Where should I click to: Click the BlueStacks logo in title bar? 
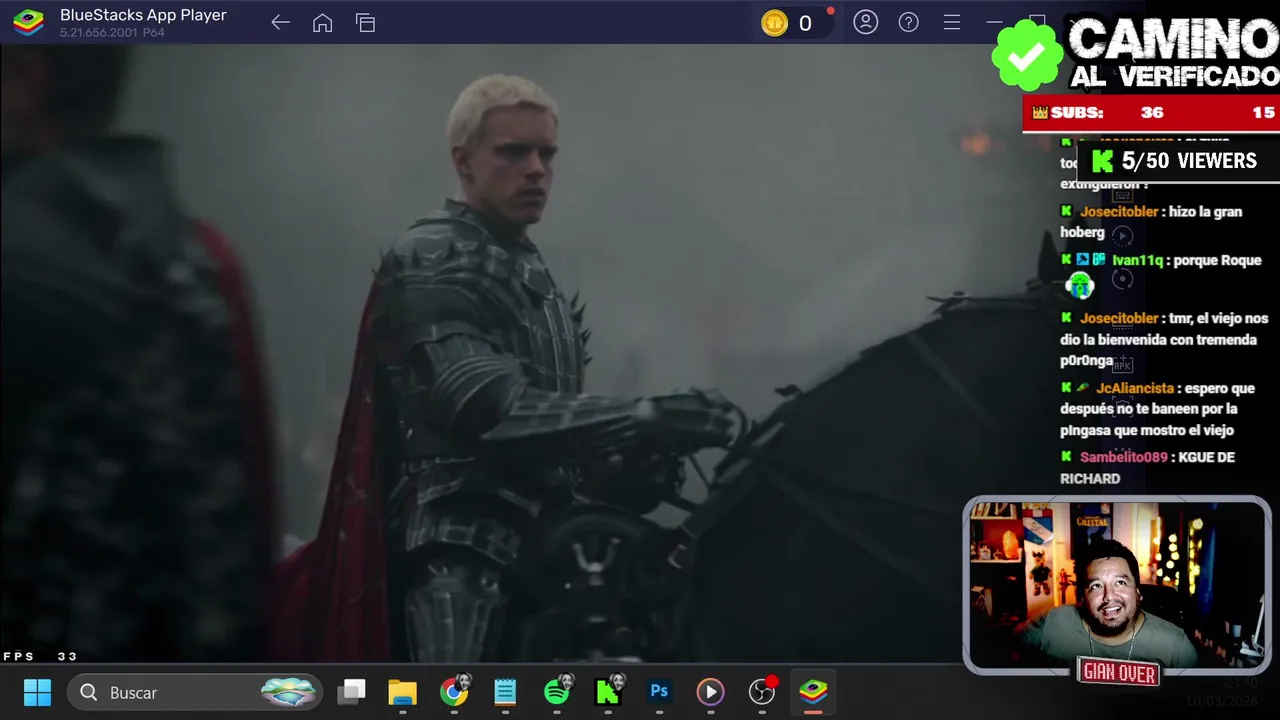[28, 22]
